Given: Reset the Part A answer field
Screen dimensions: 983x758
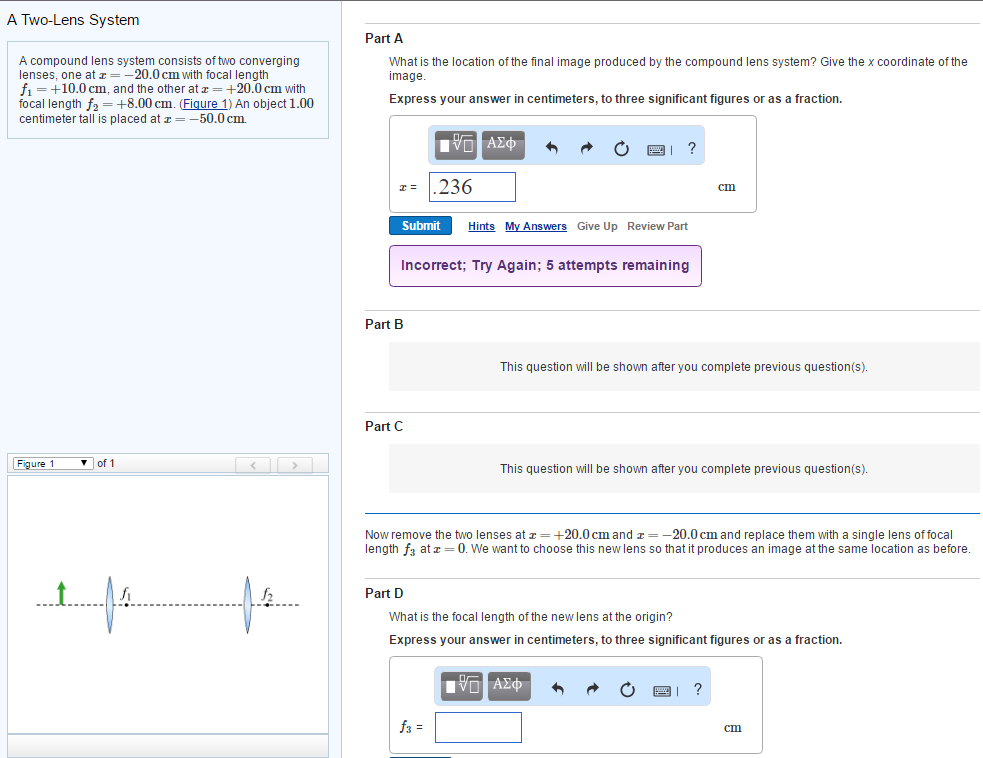Looking at the screenshot, I should [x=621, y=148].
